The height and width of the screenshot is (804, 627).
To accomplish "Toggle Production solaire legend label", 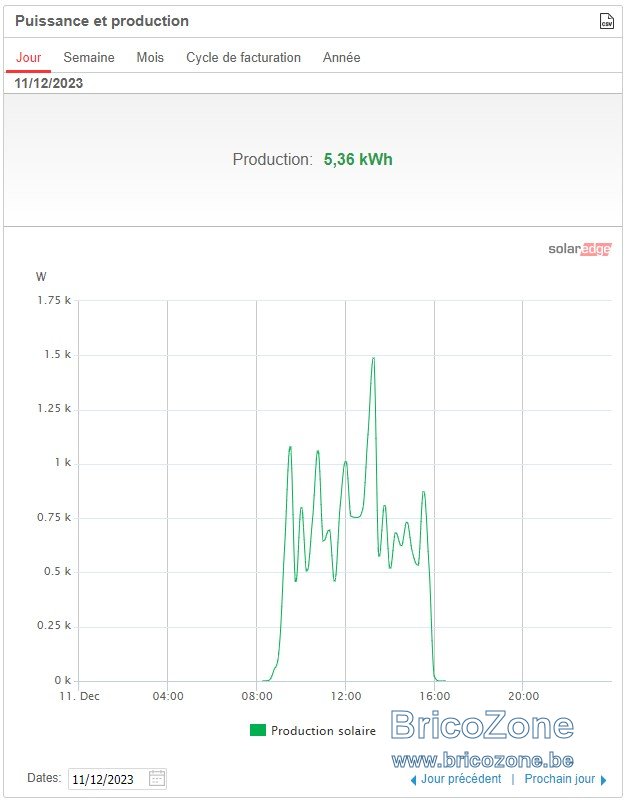I will pos(323,730).
